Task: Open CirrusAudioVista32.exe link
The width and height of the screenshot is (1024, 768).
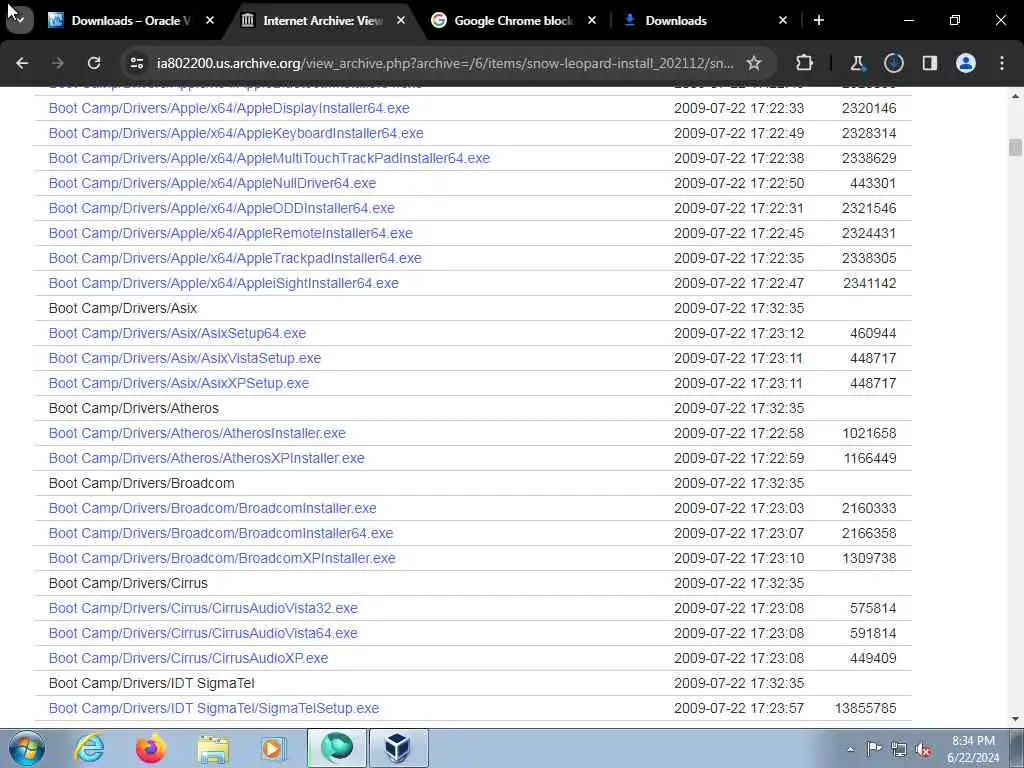Action: (x=203, y=608)
